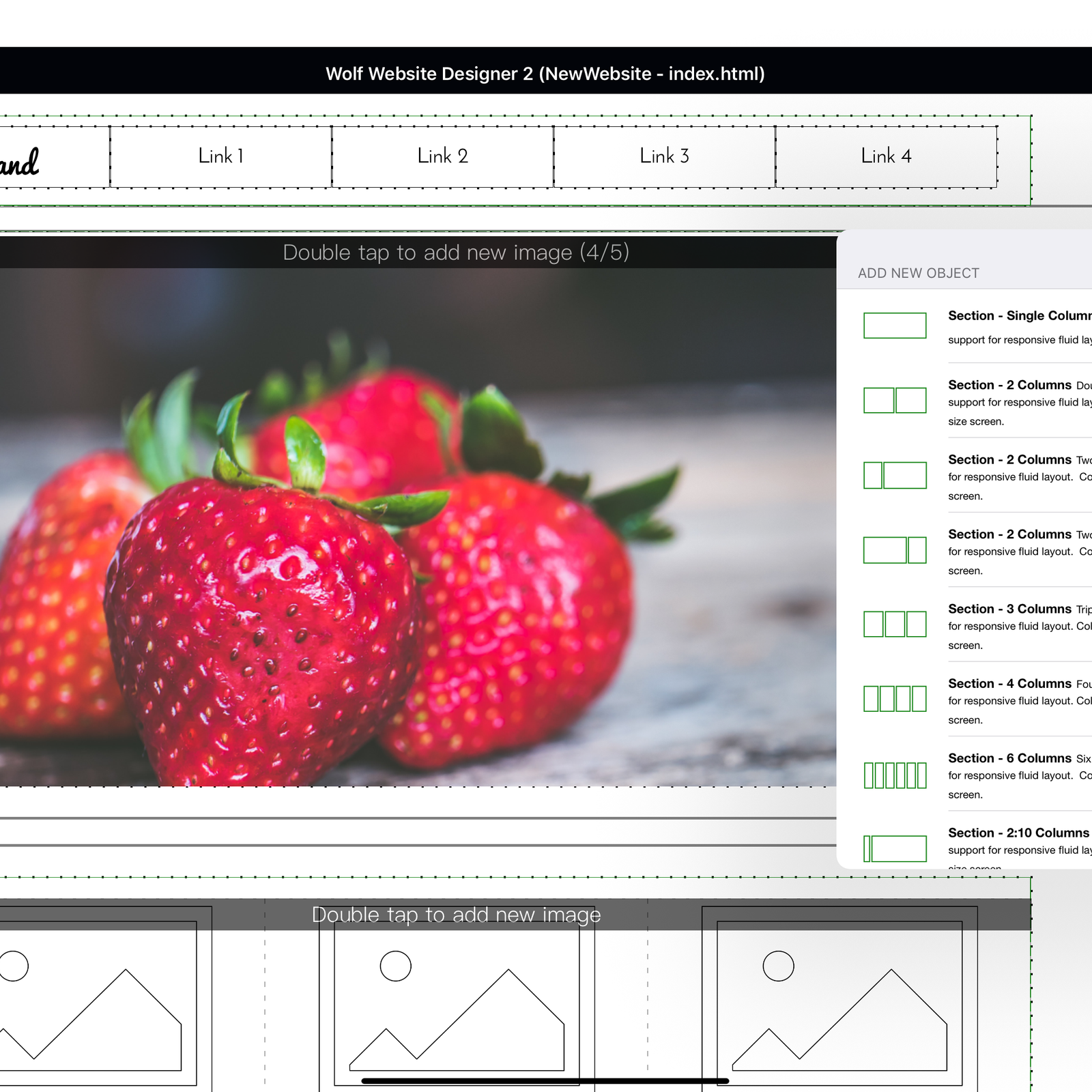Viewport: 1092px width, 1092px height.
Task: Select the brand logo text in header
Action: 19,162
